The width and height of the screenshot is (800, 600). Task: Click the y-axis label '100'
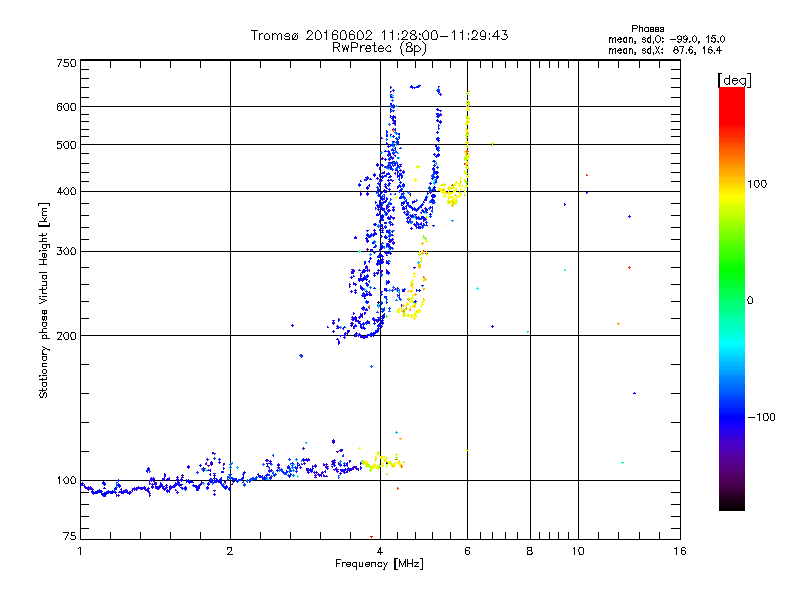pos(66,481)
